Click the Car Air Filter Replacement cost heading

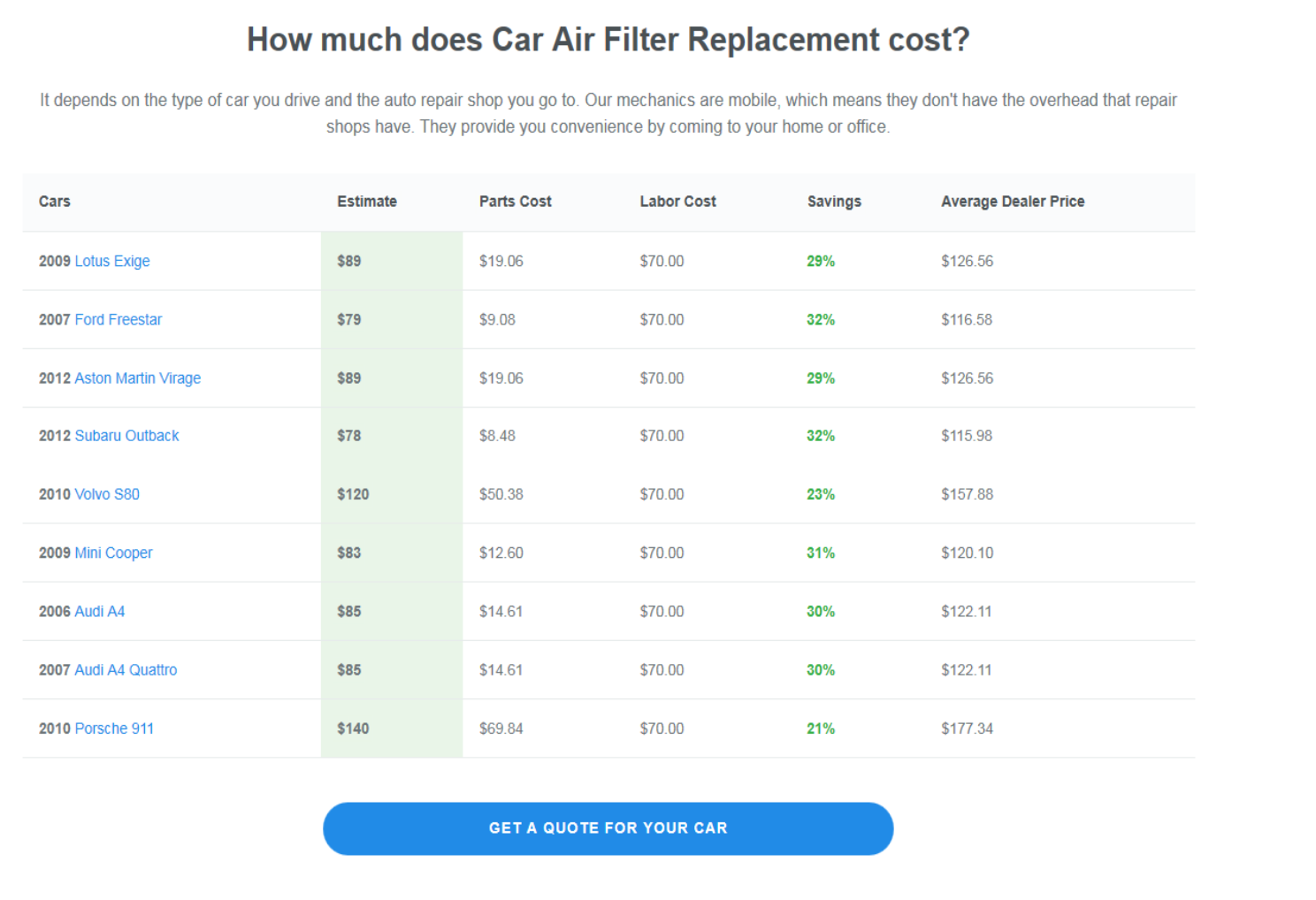(608, 40)
